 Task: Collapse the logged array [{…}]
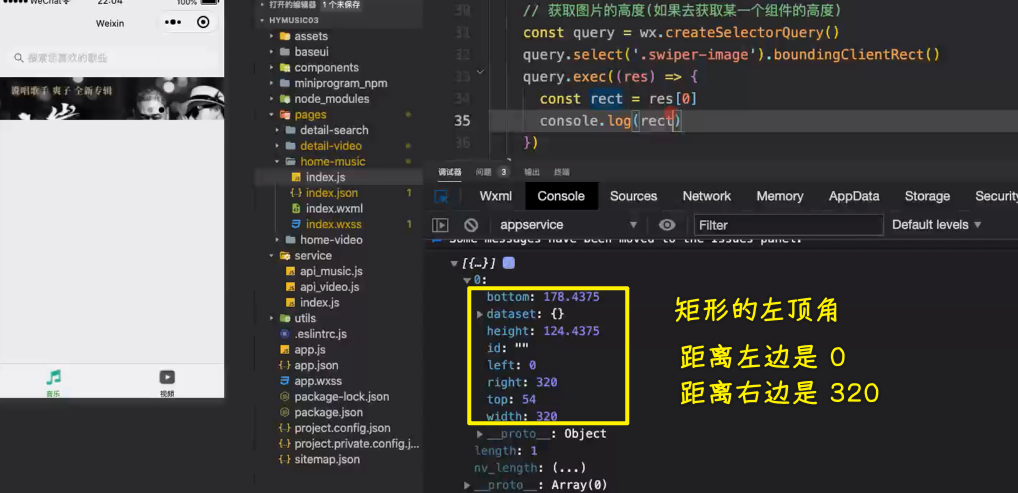pyautogui.click(x=453, y=264)
